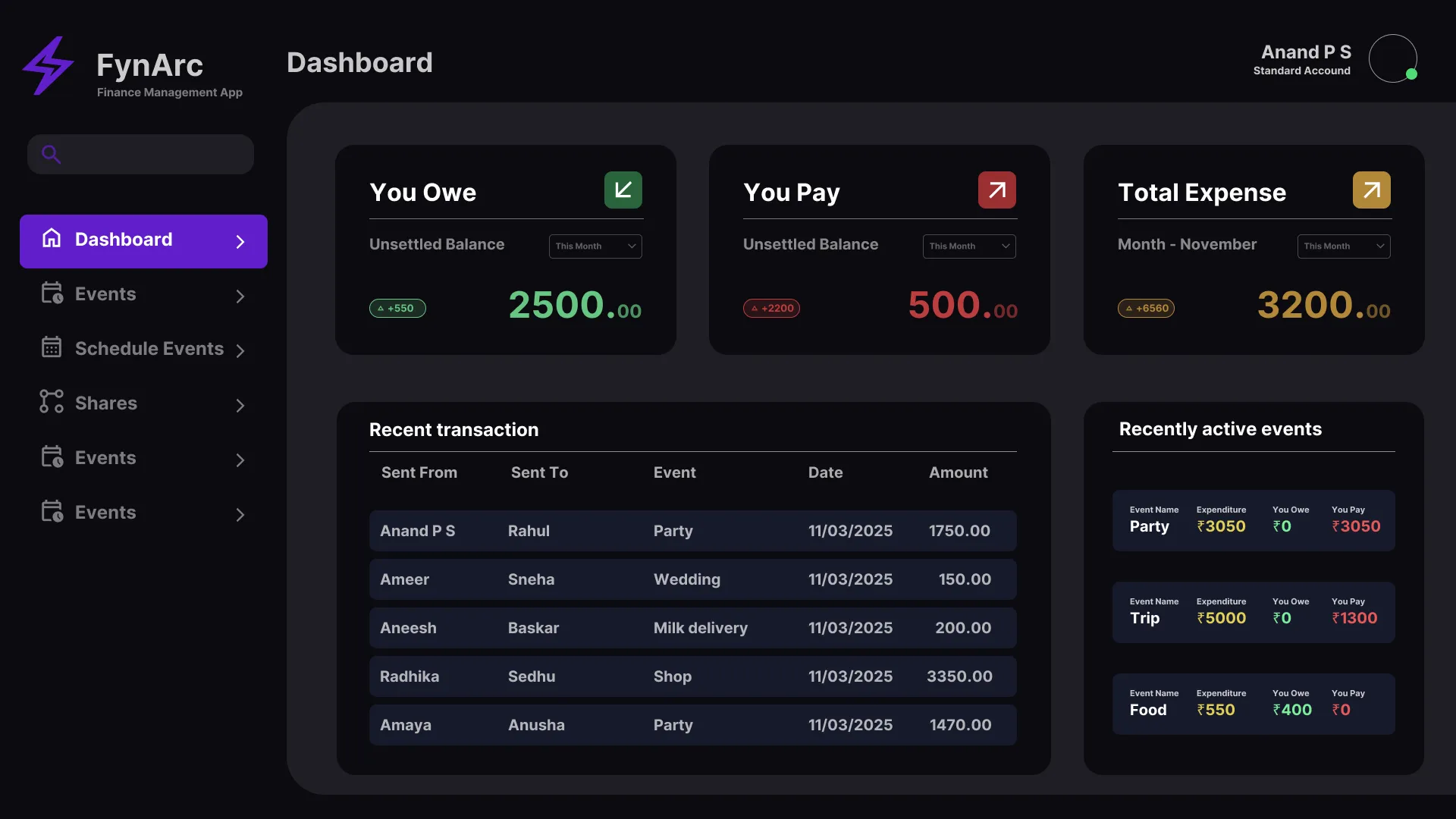
Task: Open the This Month filter for You Pay
Action: coord(969,246)
